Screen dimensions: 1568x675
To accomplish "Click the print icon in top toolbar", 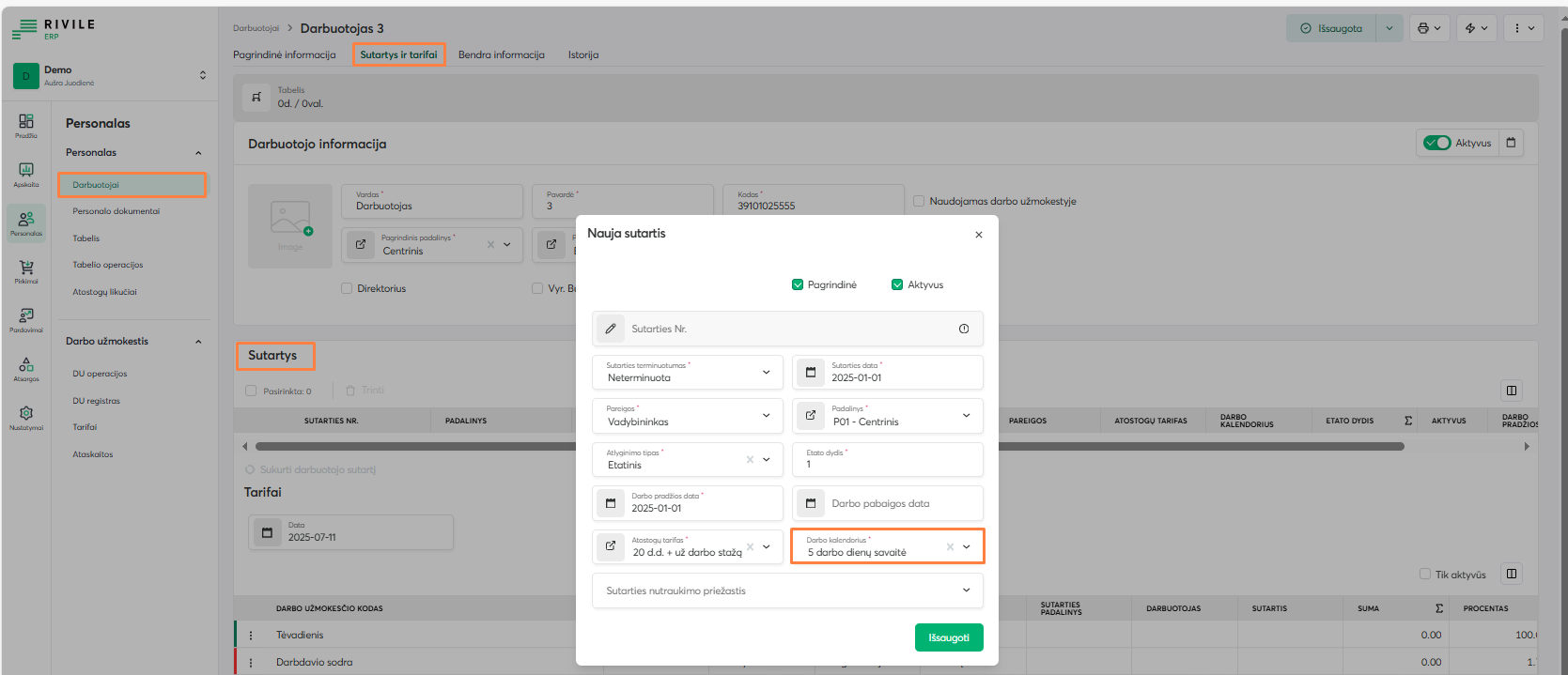I will click(1423, 28).
